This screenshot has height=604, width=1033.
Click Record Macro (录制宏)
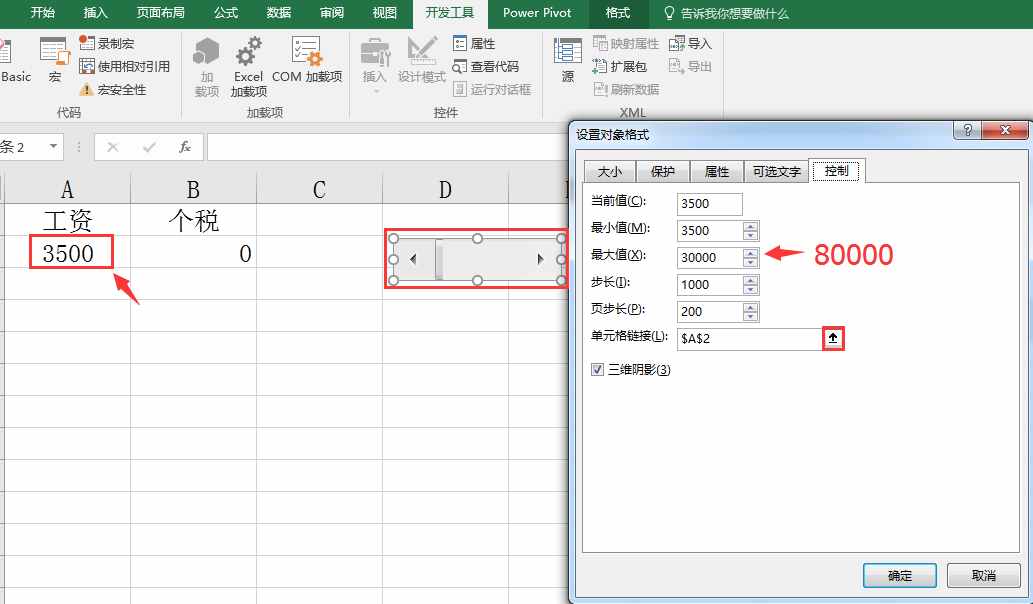coord(107,43)
